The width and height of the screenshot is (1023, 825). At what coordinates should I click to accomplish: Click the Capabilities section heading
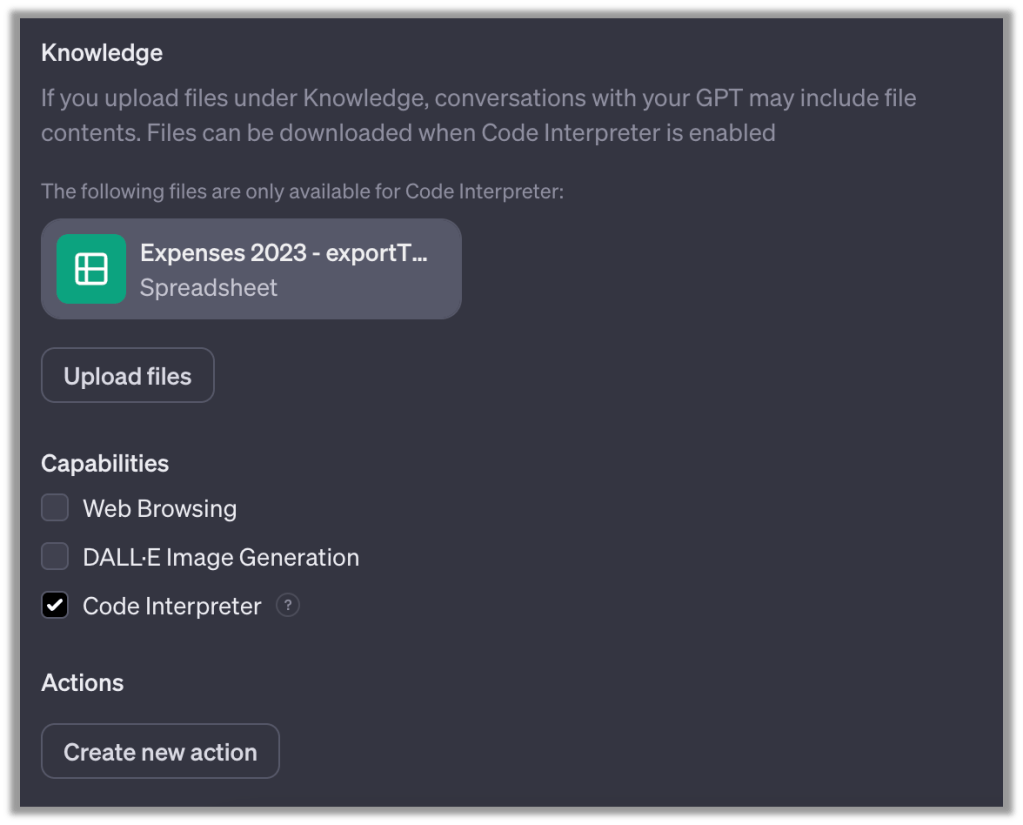[105, 464]
